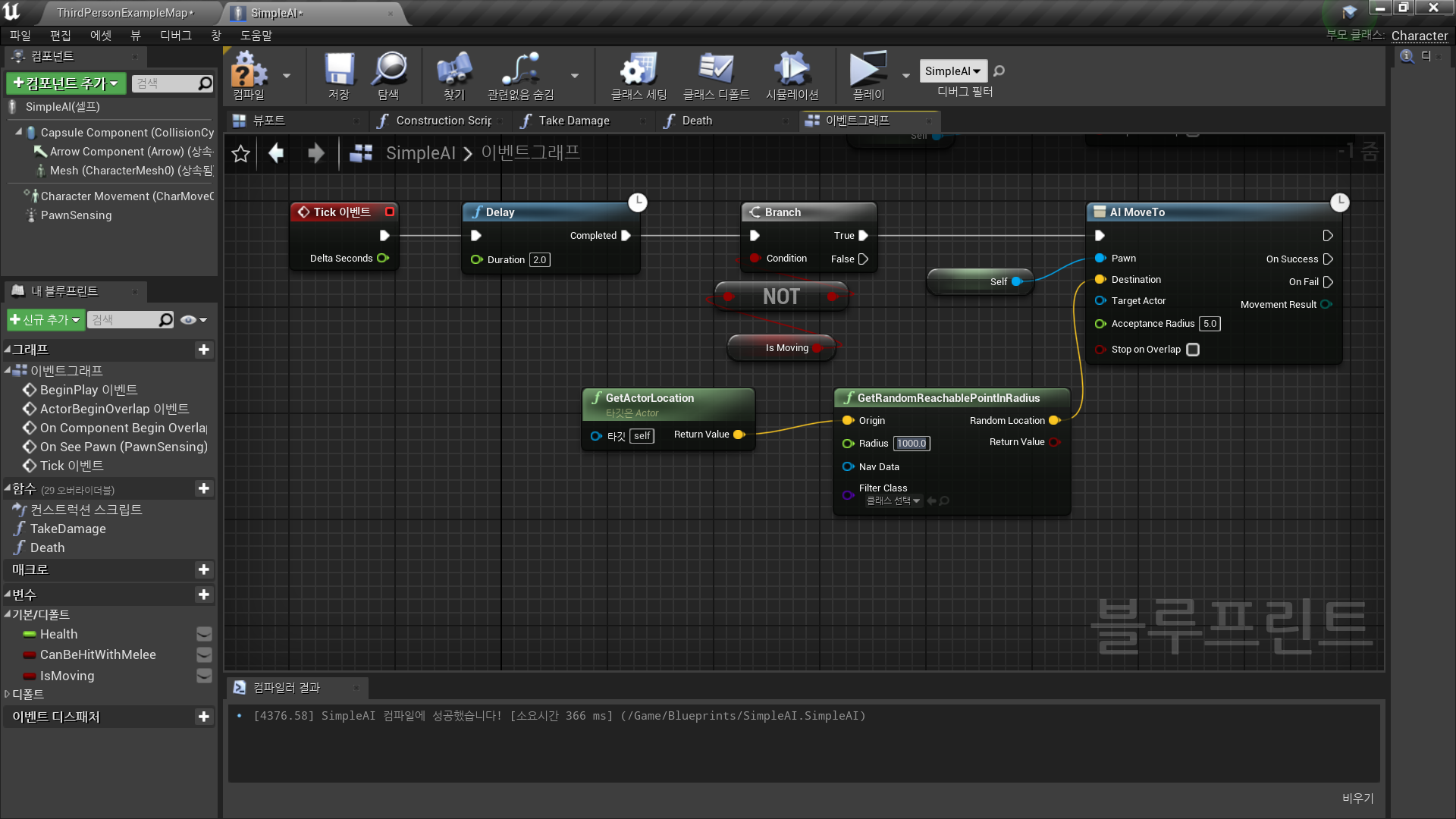
Task: Click the favorites star icon in graph
Action: pyautogui.click(x=240, y=154)
